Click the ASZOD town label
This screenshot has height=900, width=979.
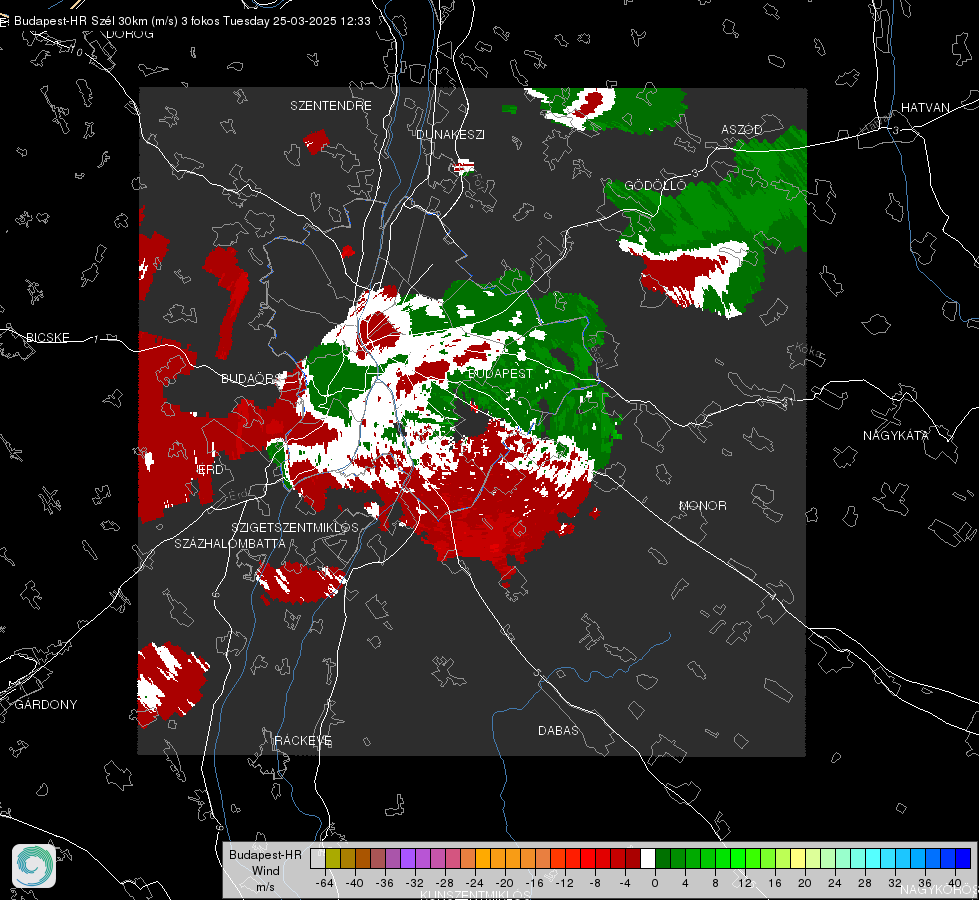click(742, 129)
